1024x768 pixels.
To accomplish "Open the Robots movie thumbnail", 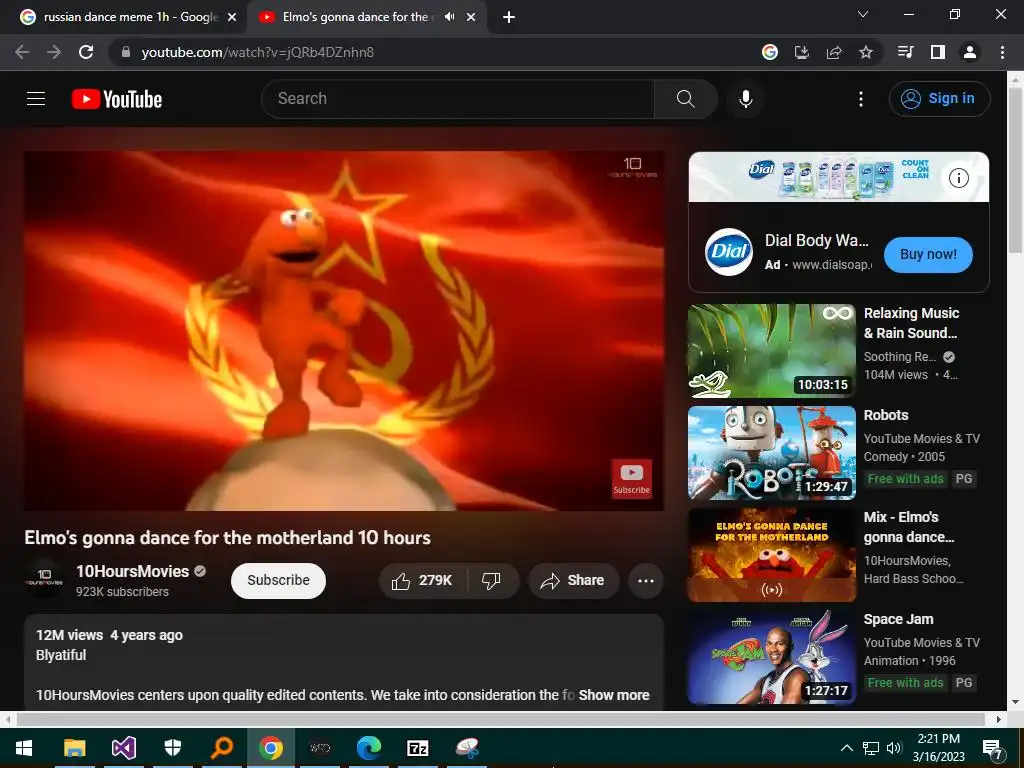I will 772,453.
